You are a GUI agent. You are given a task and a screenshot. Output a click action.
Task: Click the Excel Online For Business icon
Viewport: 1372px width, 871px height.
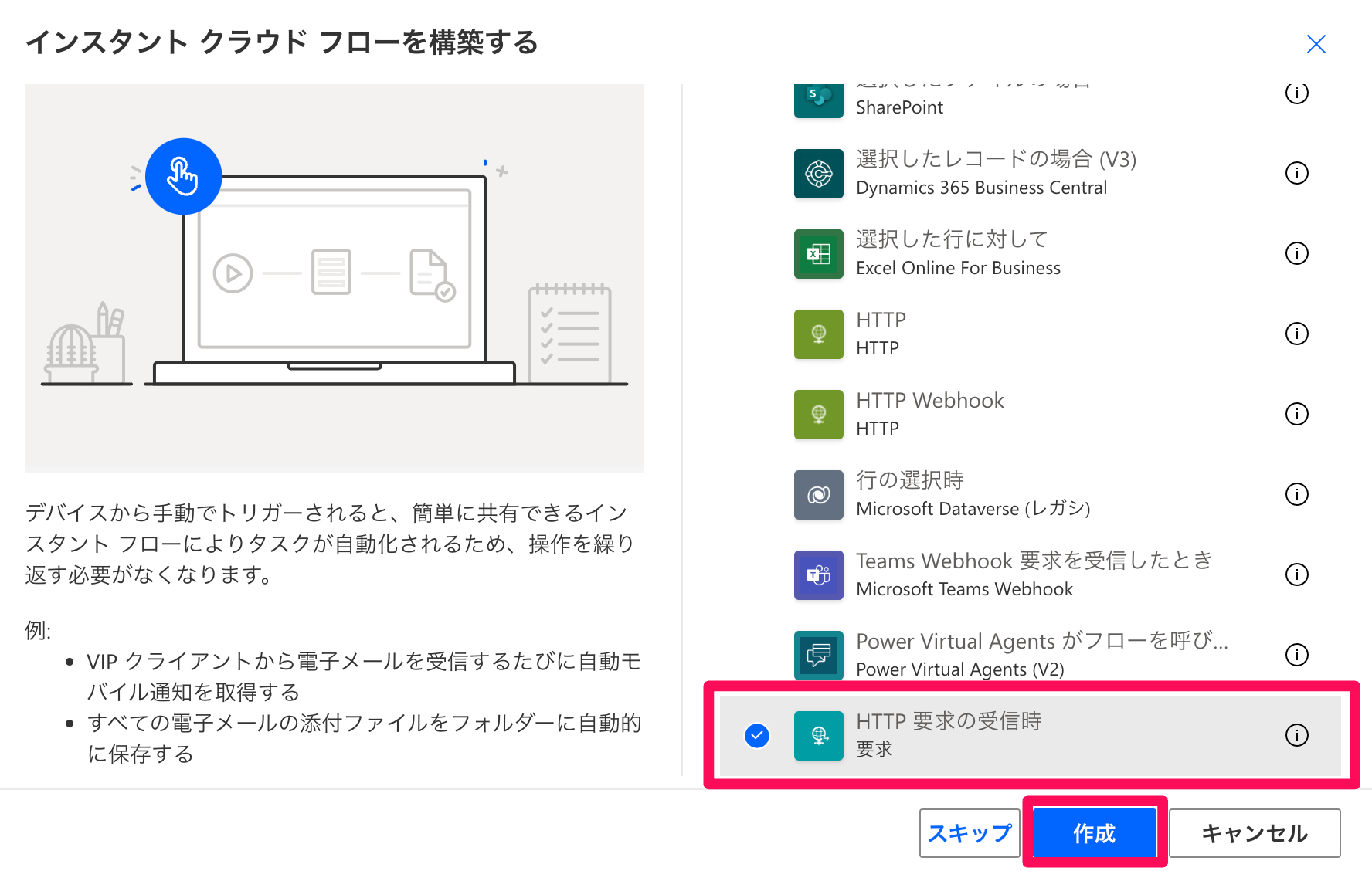pos(818,254)
